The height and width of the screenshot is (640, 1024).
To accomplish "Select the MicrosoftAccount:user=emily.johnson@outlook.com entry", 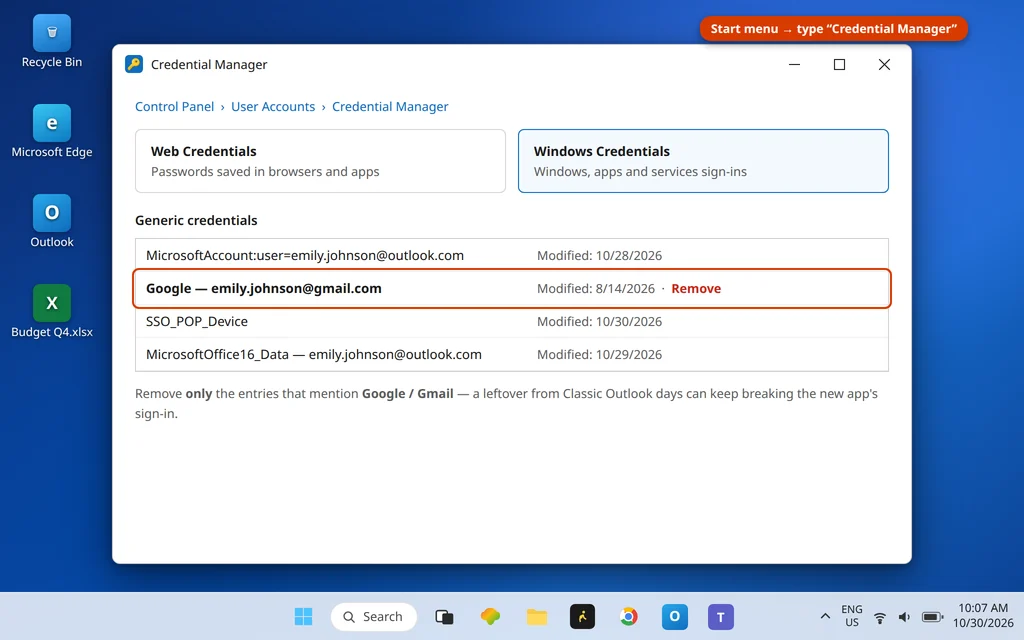I will 511,255.
